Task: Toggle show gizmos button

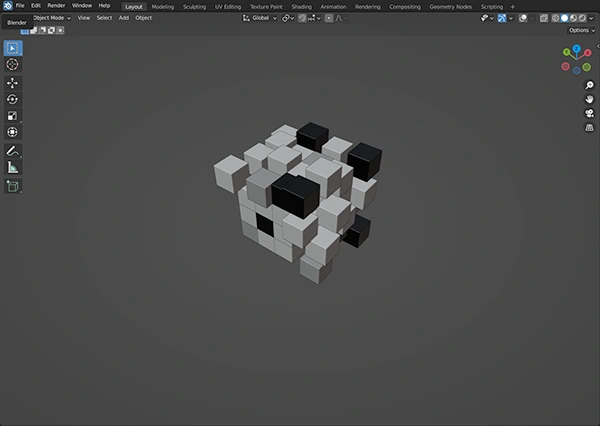Action: [x=502, y=18]
